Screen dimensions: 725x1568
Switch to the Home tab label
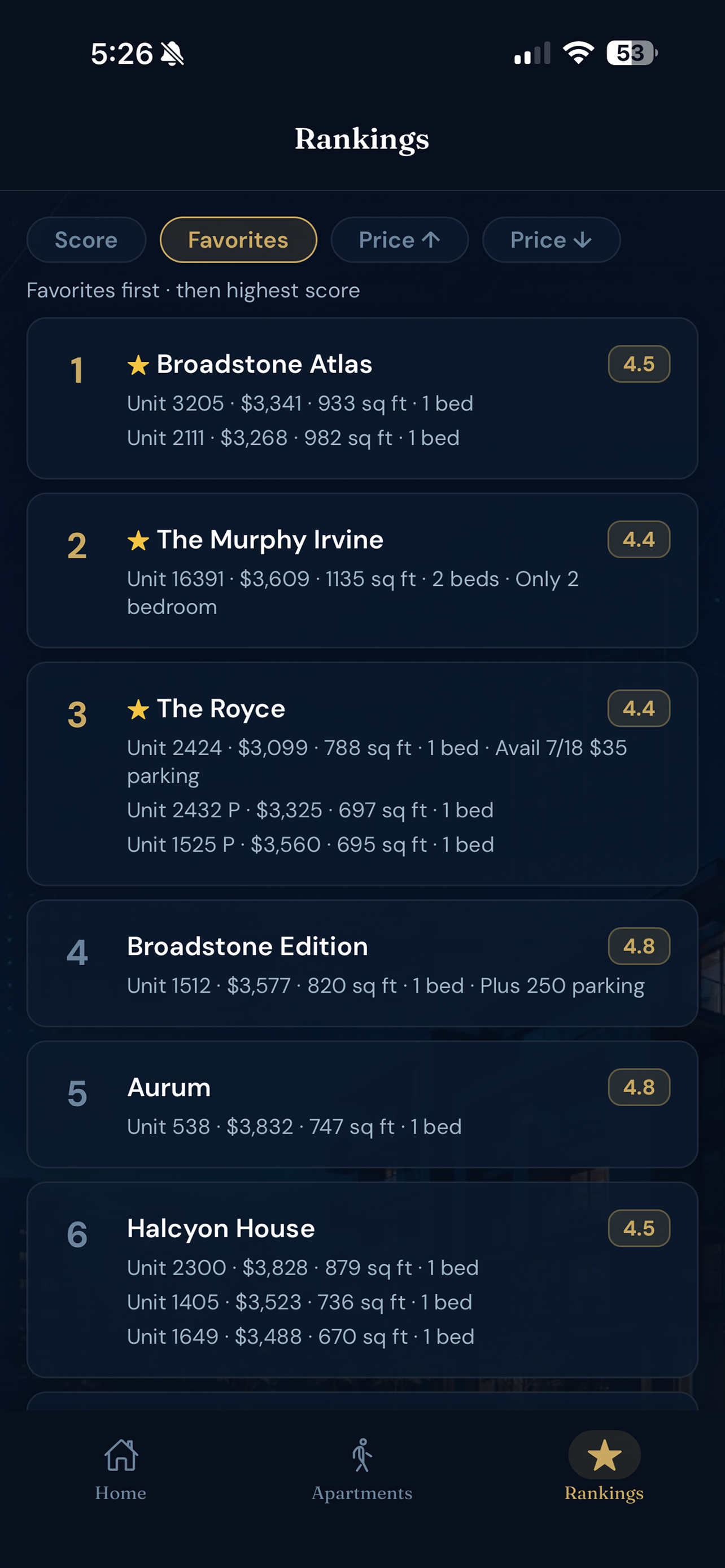(x=120, y=1493)
